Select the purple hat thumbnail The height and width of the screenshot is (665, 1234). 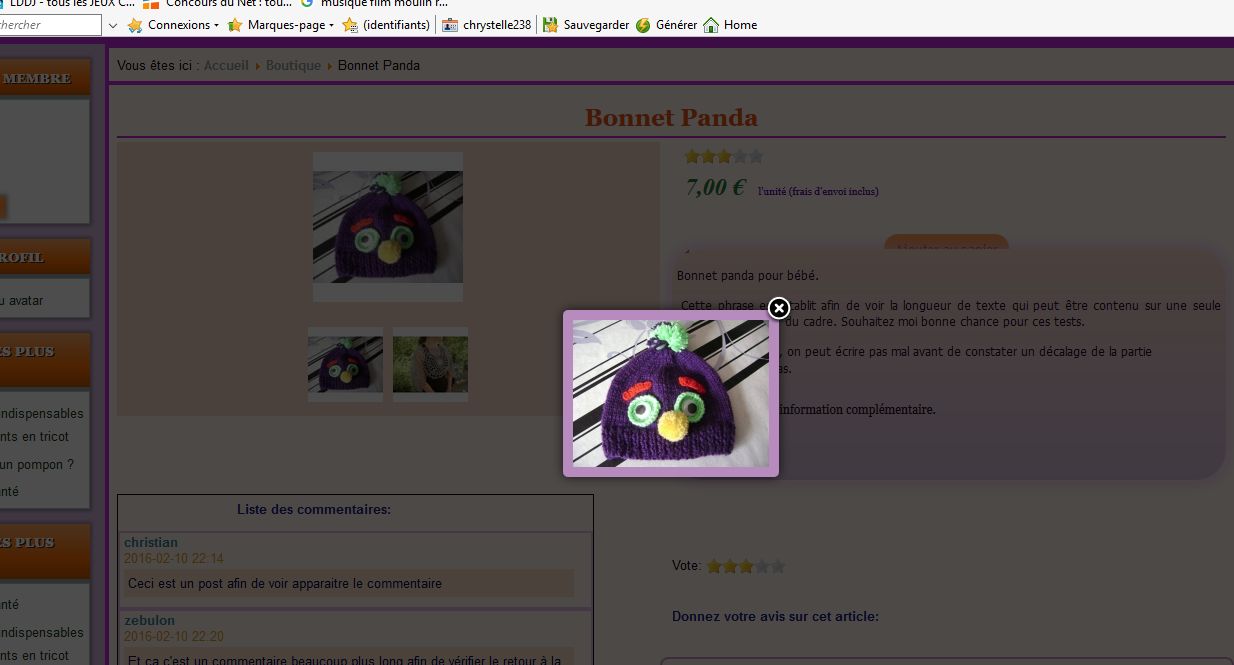pos(345,364)
